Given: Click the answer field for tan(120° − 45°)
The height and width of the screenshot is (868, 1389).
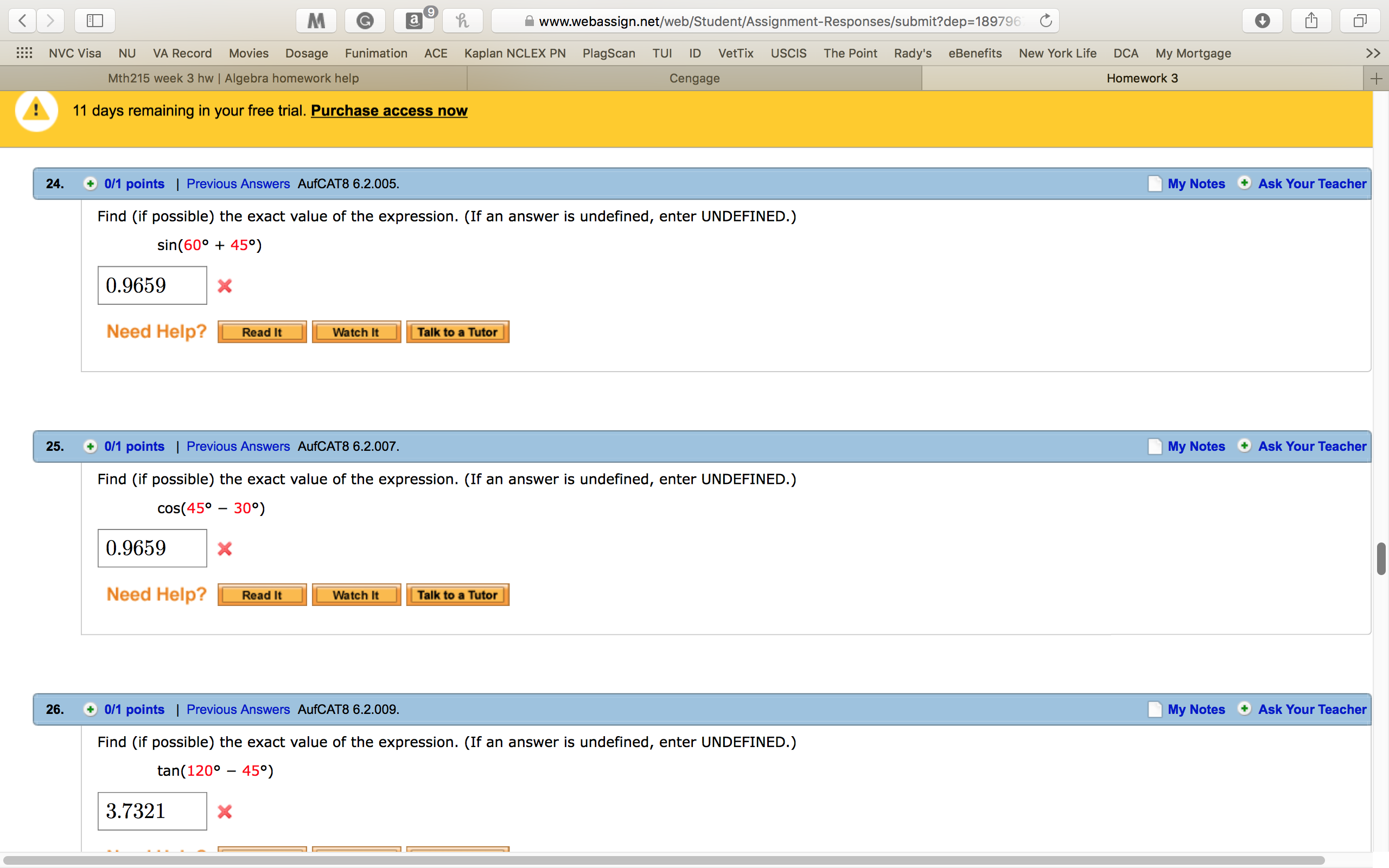Looking at the screenshot, I should pyautogui.click(x=152, y=811).
